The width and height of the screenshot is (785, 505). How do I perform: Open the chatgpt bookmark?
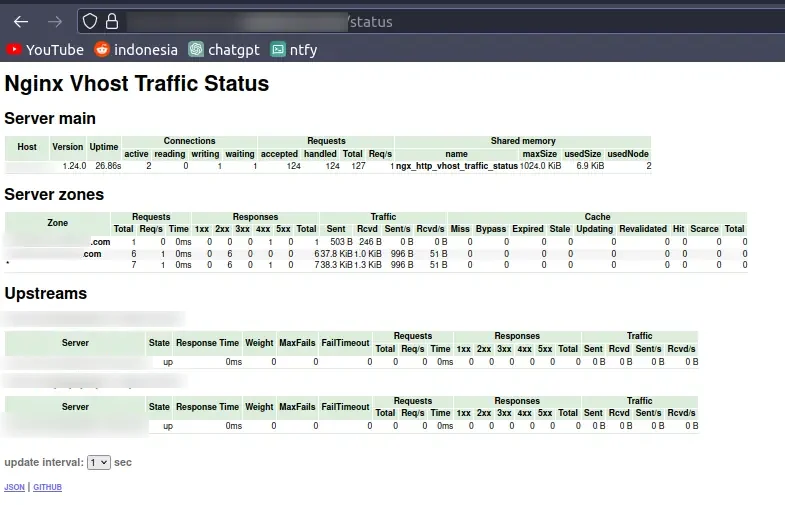(224, 50)
